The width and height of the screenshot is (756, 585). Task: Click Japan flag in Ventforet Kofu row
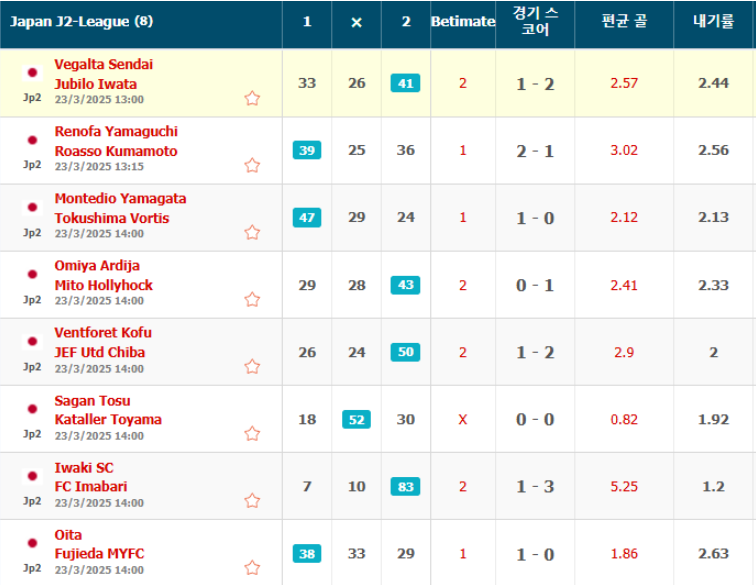coord(32,341)
